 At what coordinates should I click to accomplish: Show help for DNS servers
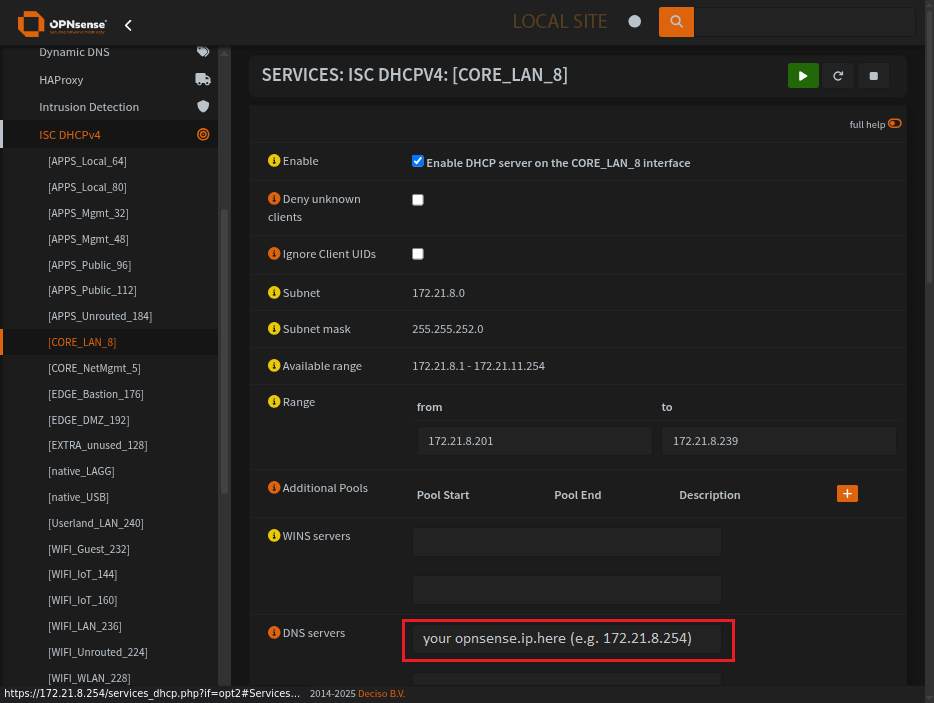point(274,633)
